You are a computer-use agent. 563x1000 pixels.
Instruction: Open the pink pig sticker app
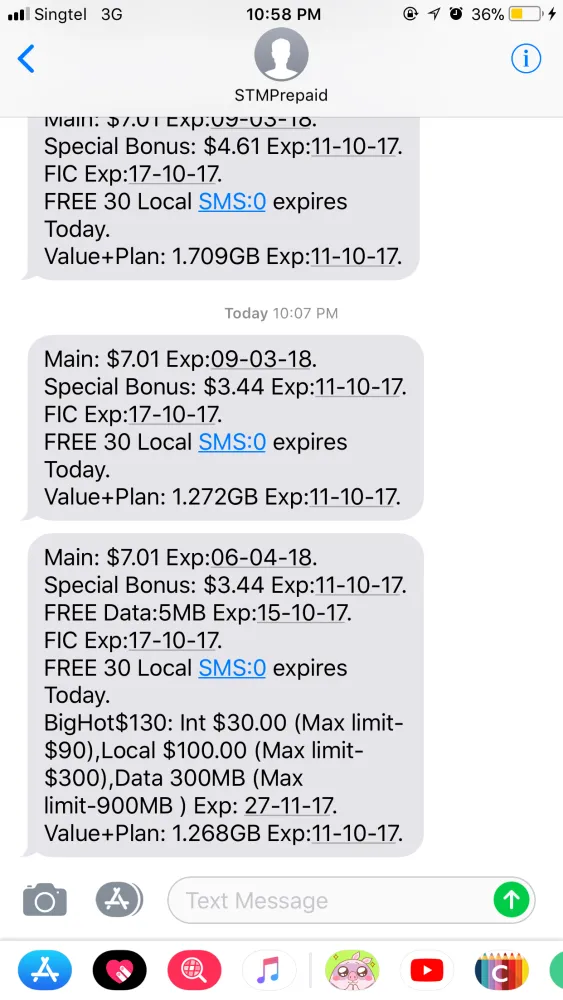352,971
